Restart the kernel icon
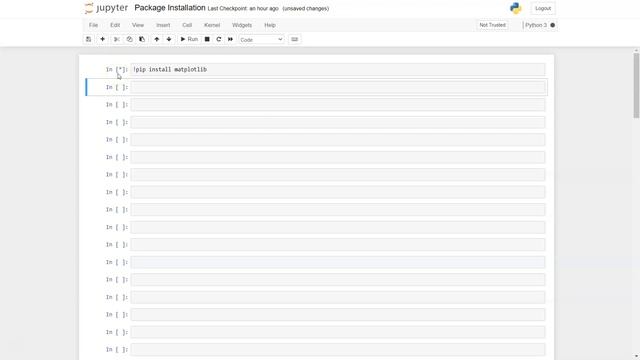 tap(219, 39)
